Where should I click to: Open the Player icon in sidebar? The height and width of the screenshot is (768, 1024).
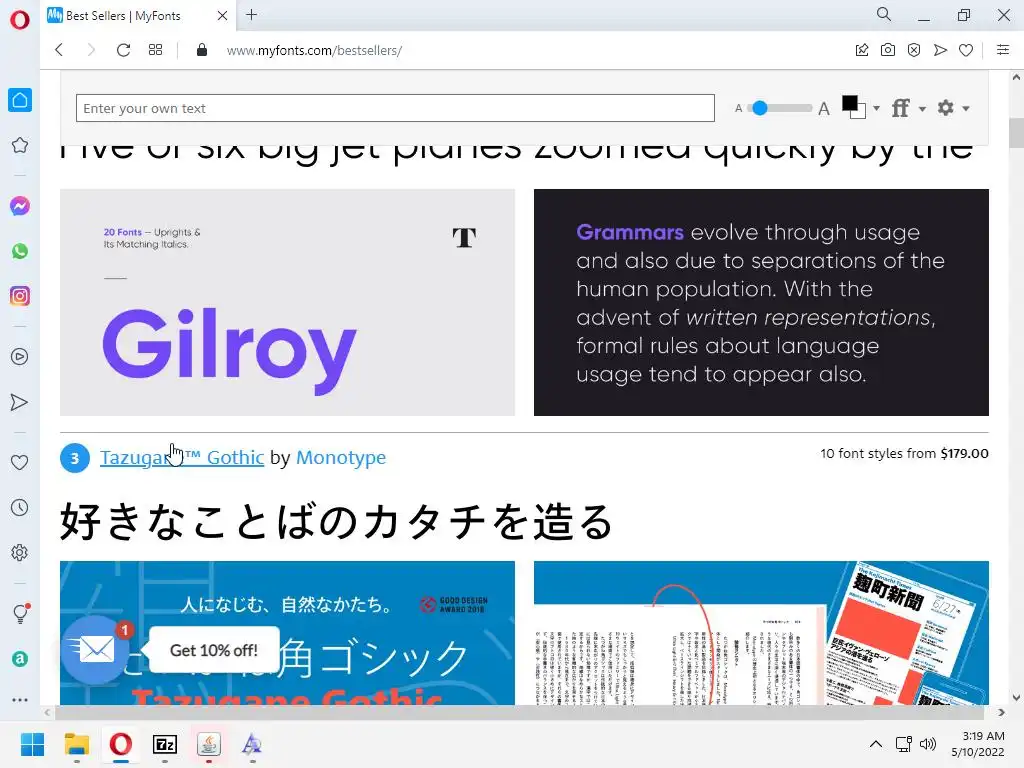[20, 357]
